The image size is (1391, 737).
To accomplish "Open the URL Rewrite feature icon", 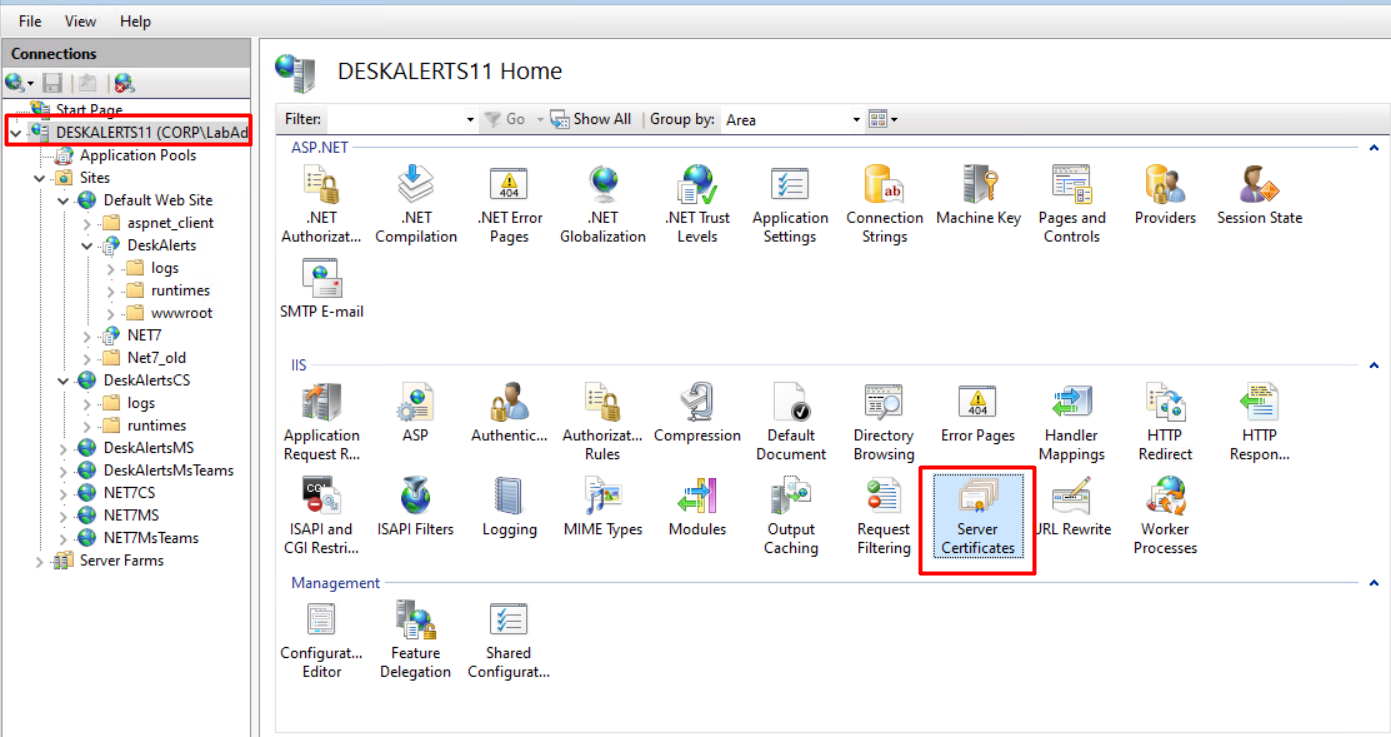I will coord(1072,509).
